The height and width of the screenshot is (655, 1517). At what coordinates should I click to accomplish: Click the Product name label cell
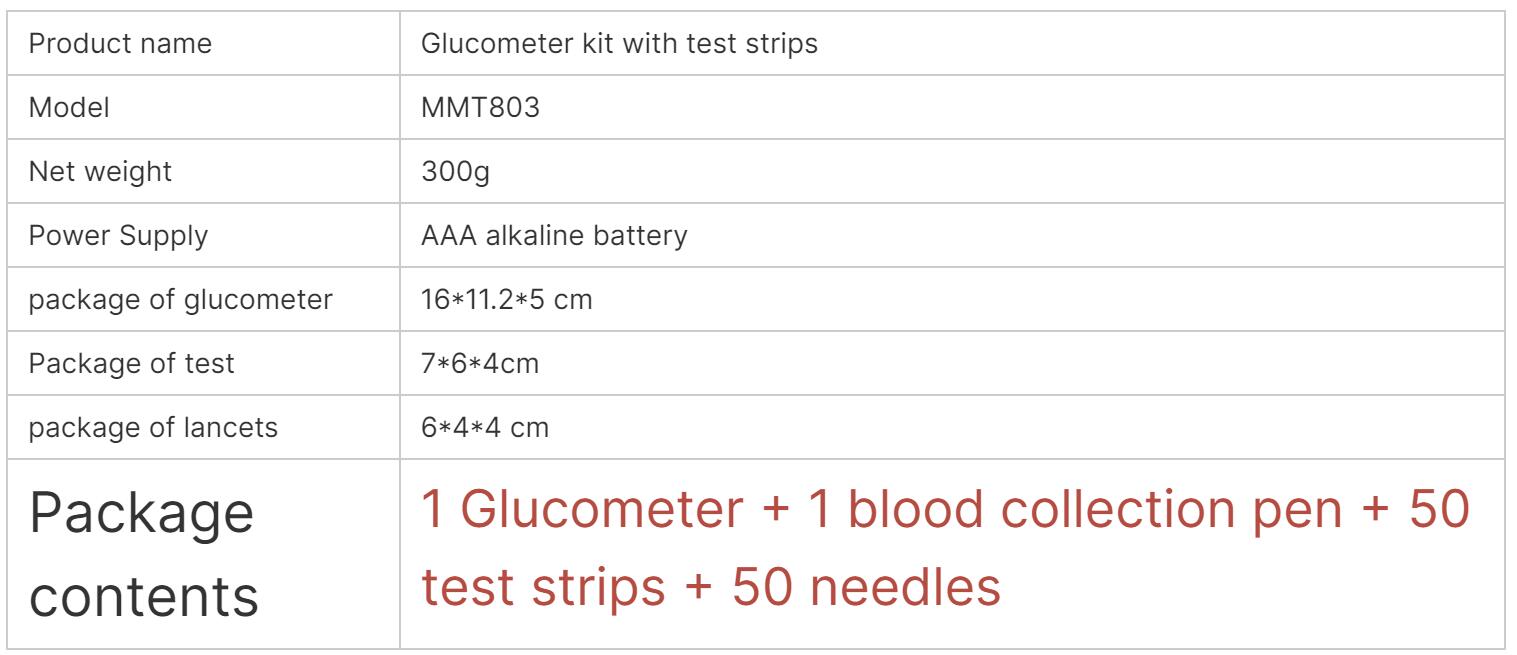click(x=206, y=45)
